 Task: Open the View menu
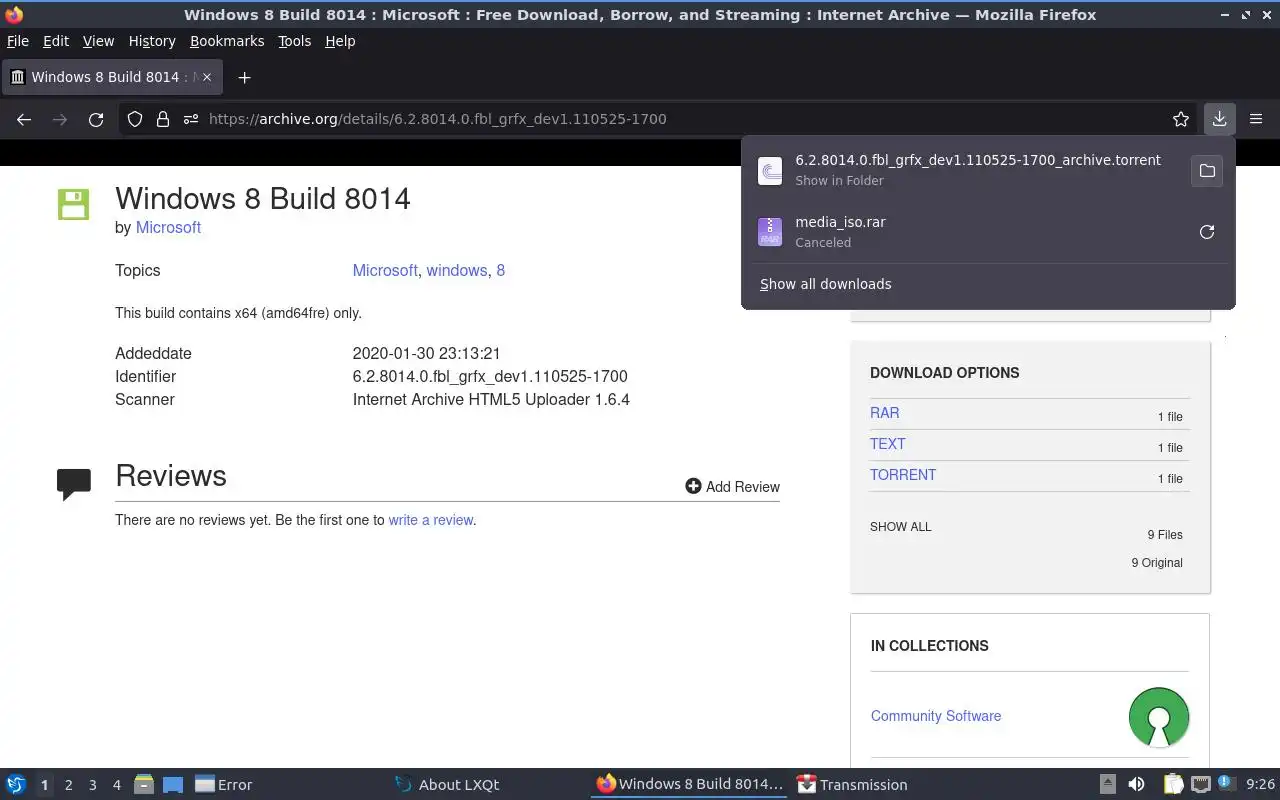coord(98,41)
